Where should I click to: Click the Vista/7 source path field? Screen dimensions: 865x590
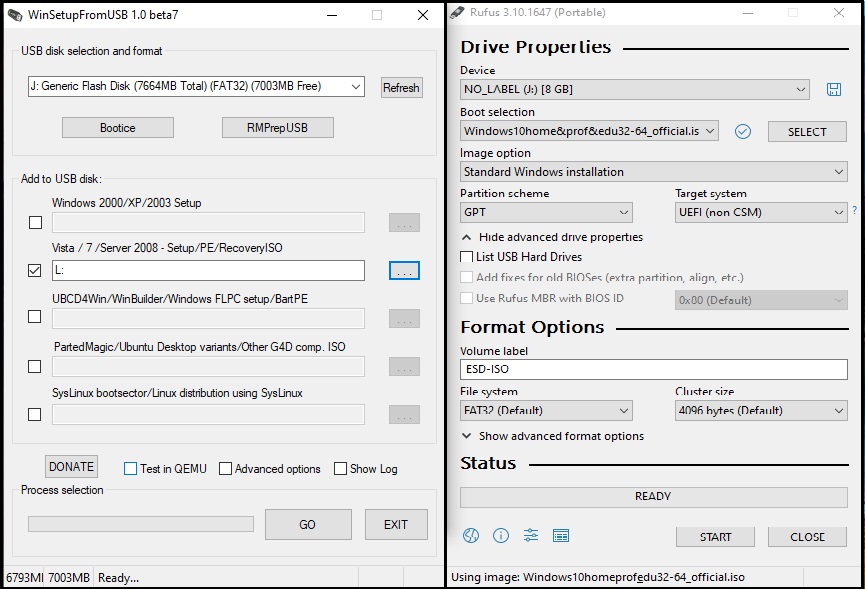pyautogui.click(x=209, y=270)
